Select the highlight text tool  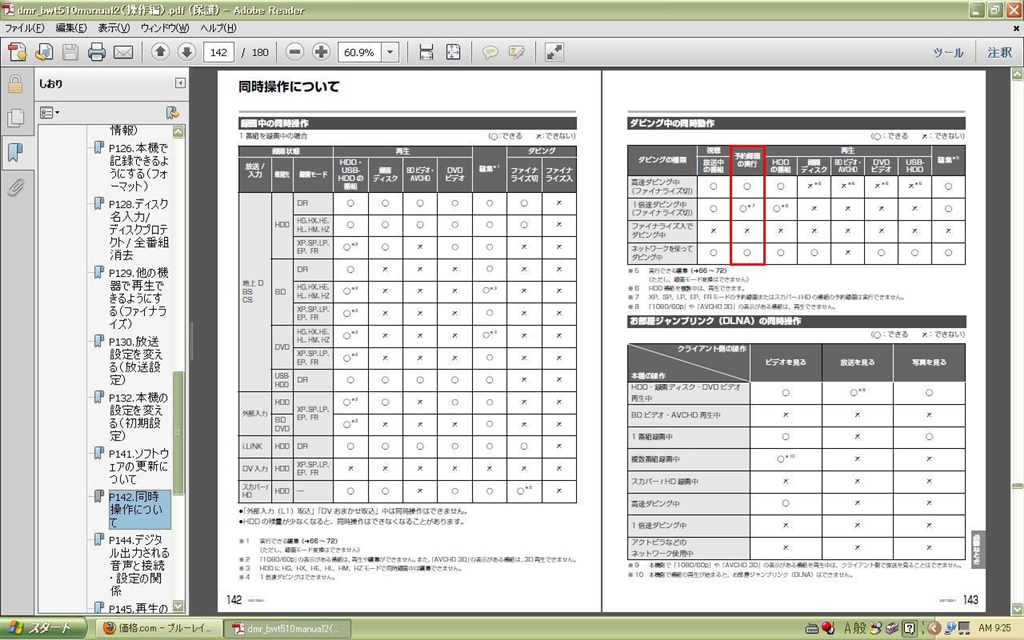[517, 52]
